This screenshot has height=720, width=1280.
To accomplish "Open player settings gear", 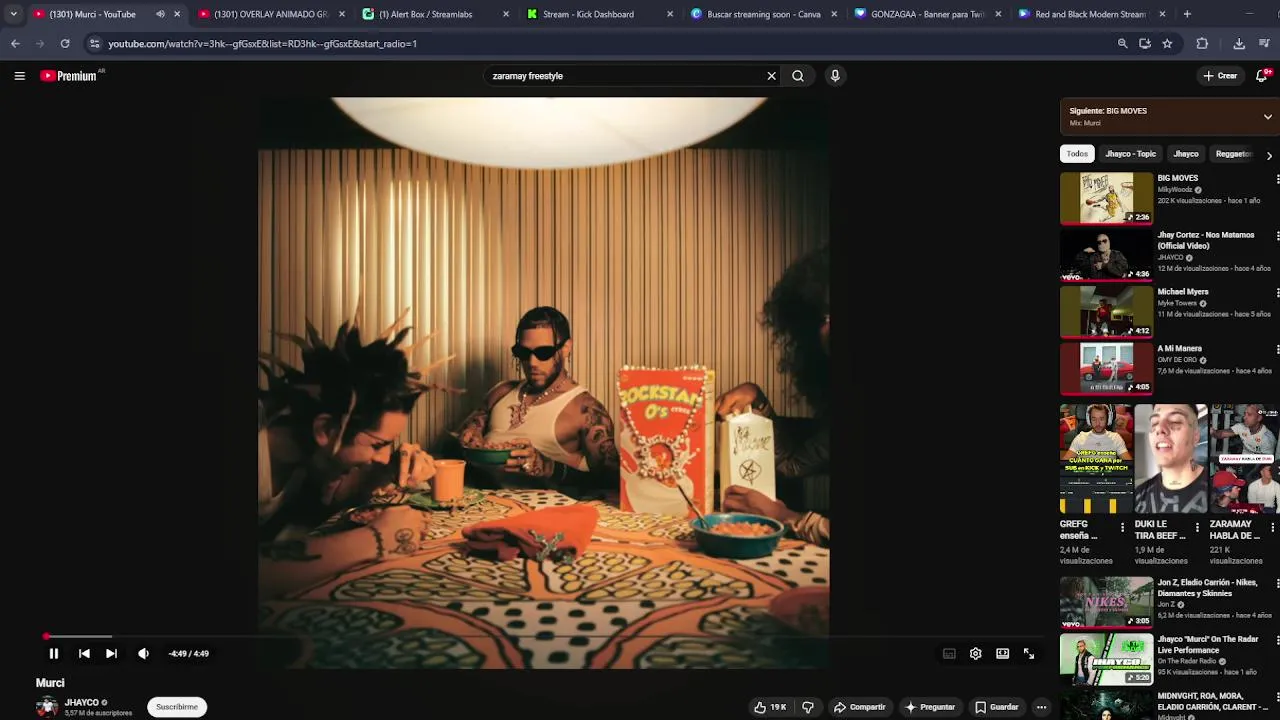I will [x=976, y=654].
